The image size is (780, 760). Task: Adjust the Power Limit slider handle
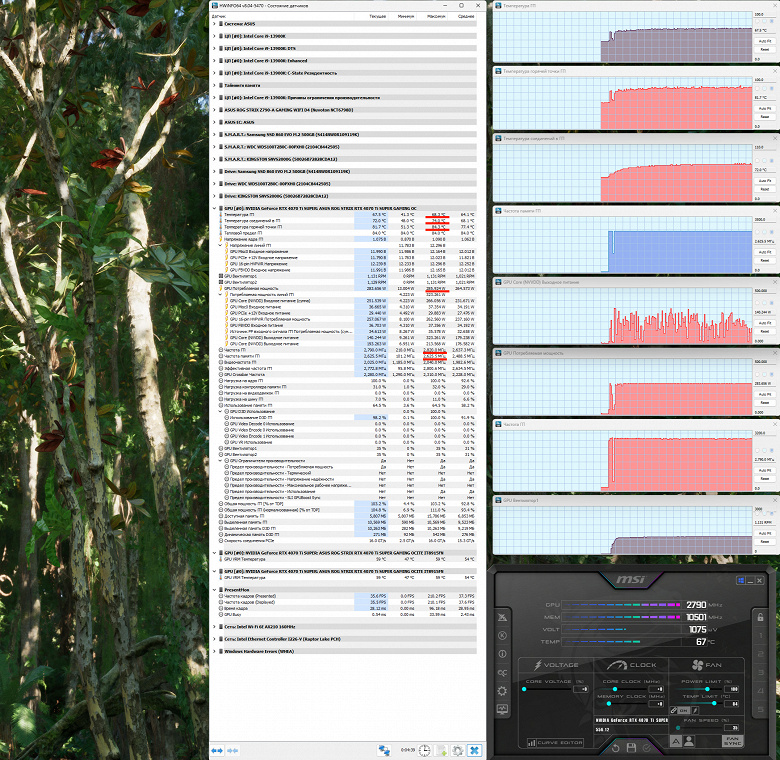pos(707,689)
